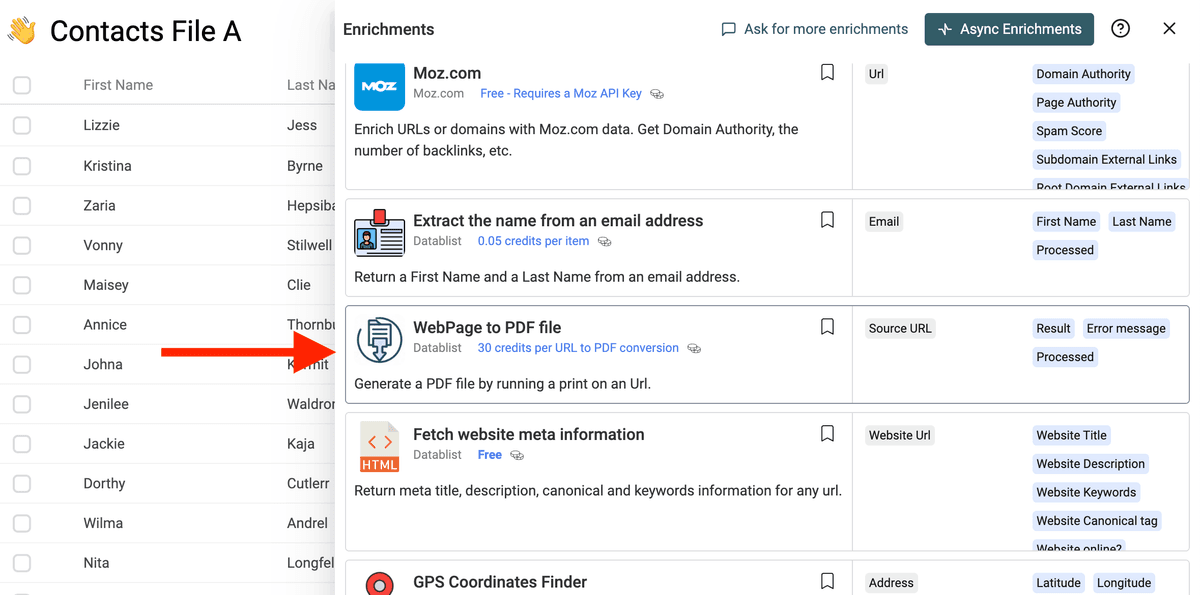Image resolution: width=1200 pixels, height=595 pixels.
Task: Click the Source URL input tag
Action: pos(900,328)
